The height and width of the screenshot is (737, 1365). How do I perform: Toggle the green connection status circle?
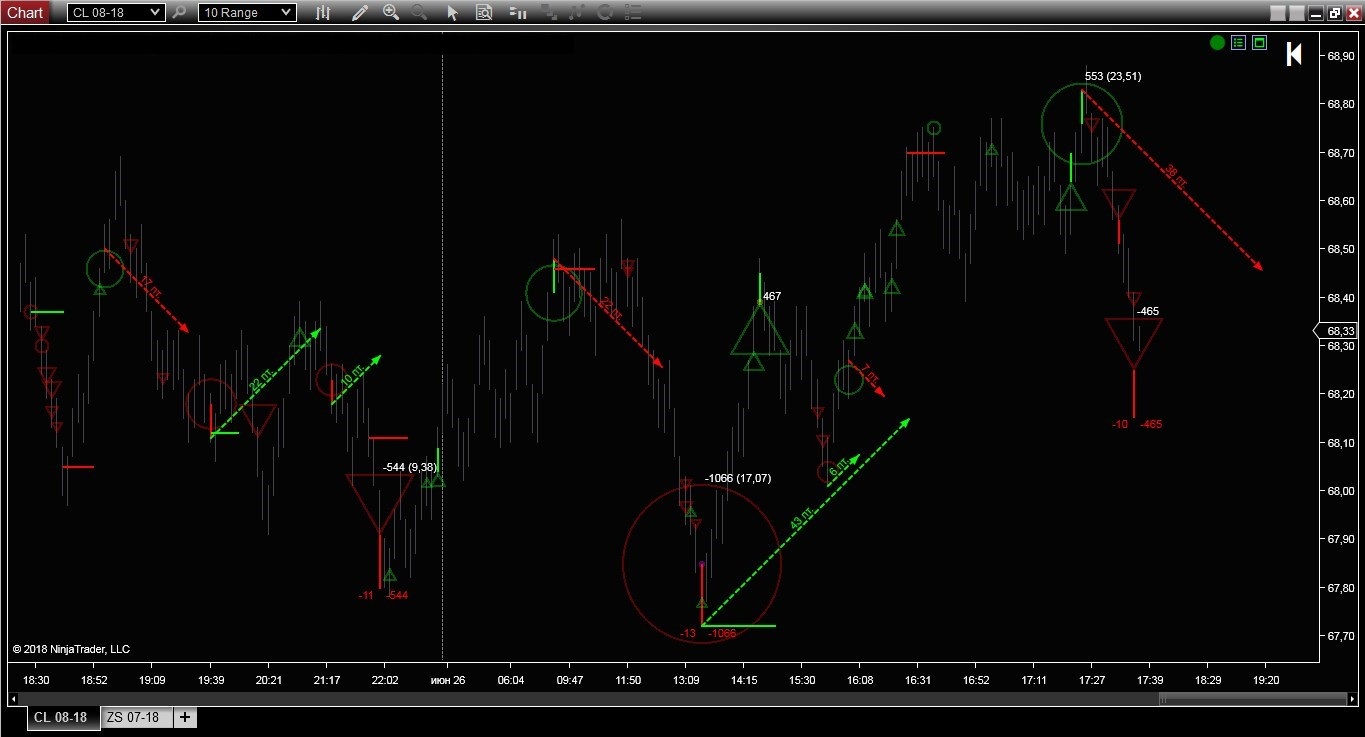[x=1217, y=43]
